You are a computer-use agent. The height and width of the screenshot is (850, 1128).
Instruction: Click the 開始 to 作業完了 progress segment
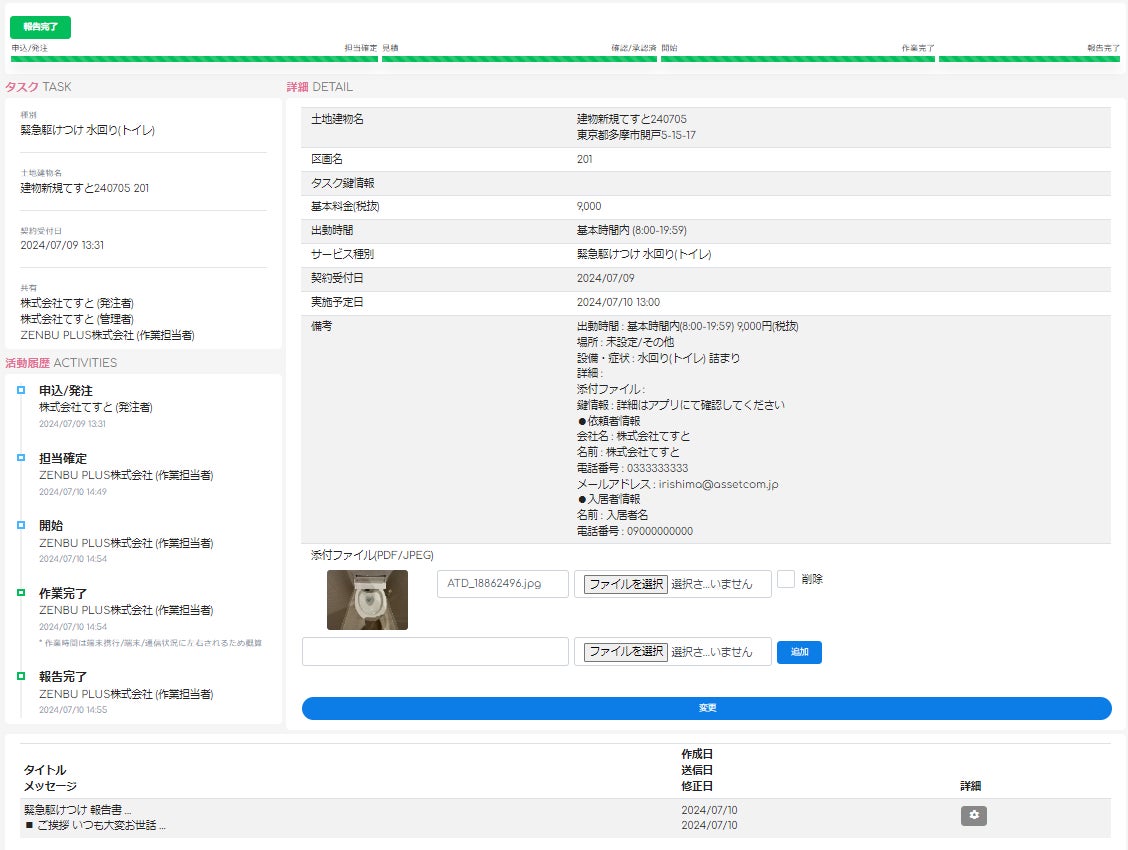798,59
